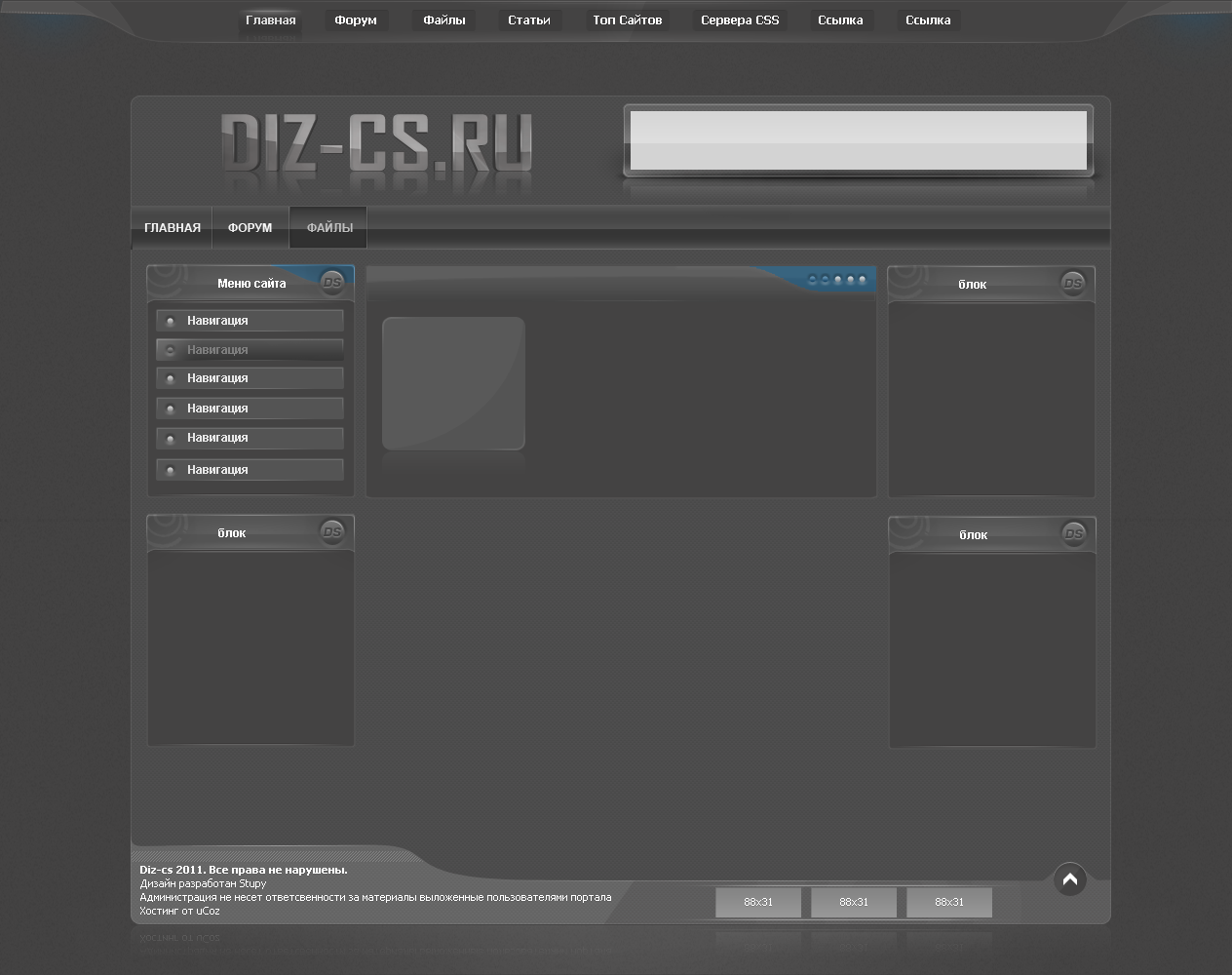Select the Сервера CSS menu item

click(740, 20)
